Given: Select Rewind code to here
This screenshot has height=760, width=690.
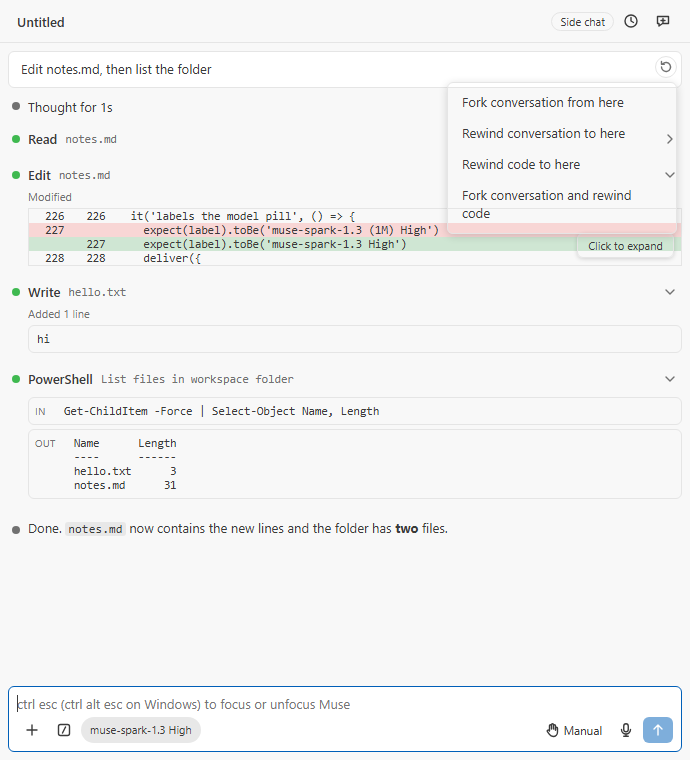Looking at the screenshot, I should pos(562,164).
